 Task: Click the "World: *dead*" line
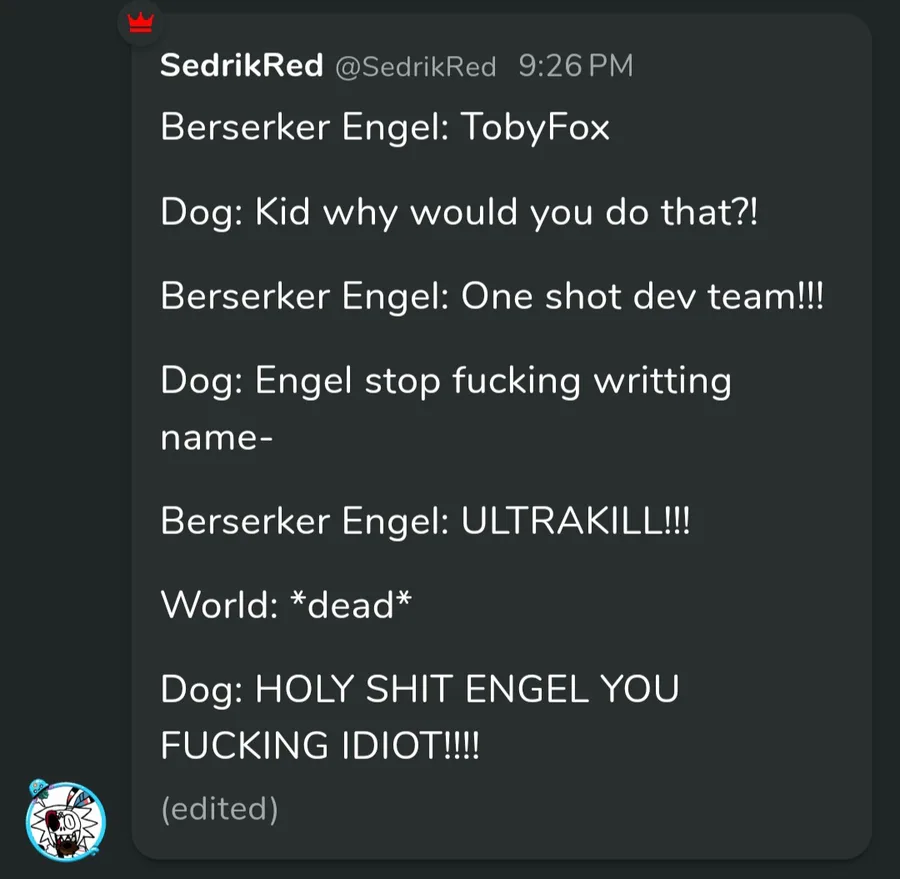click(286, 605)
